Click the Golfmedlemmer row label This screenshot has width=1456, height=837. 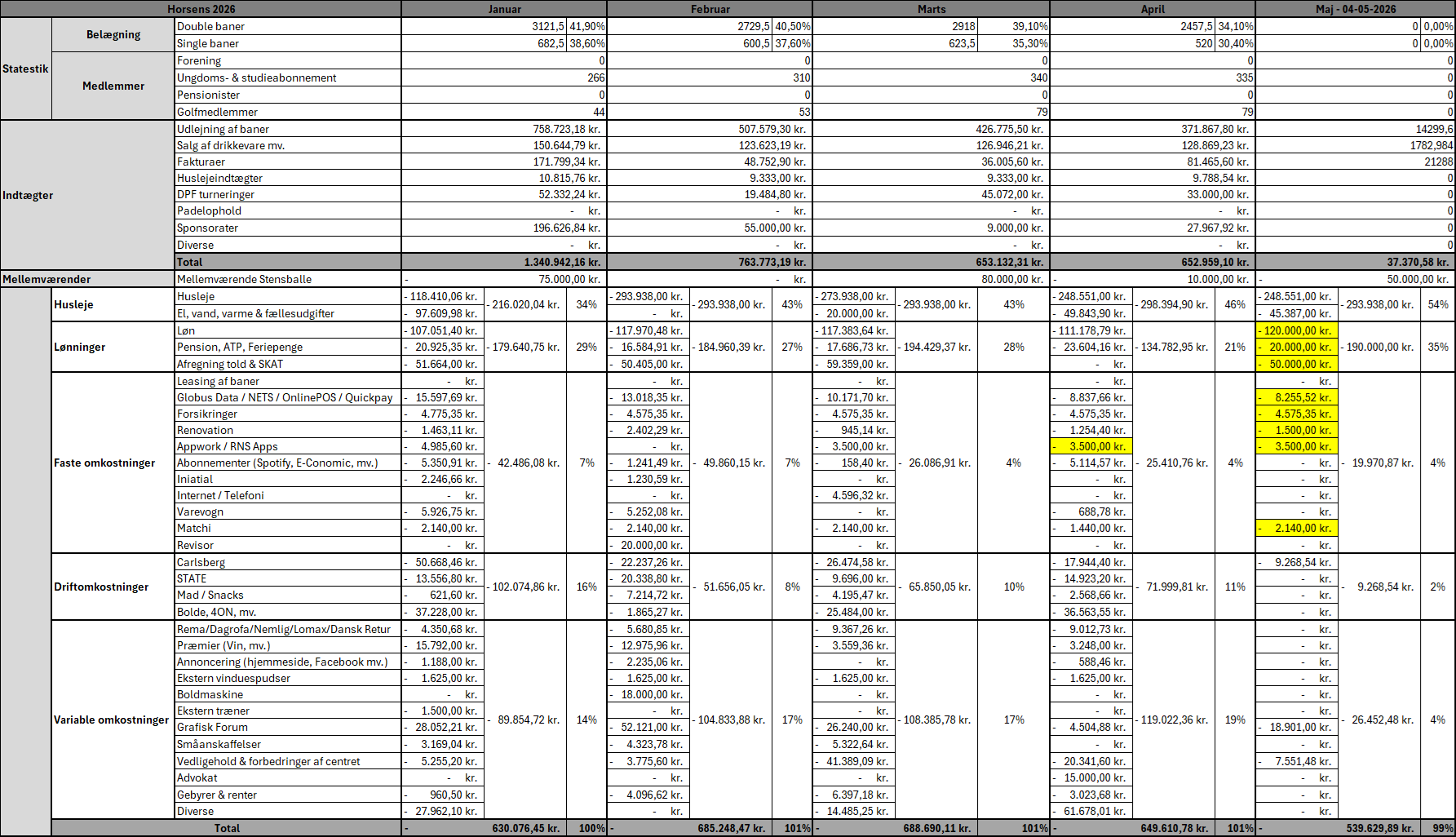coord(288,112)
